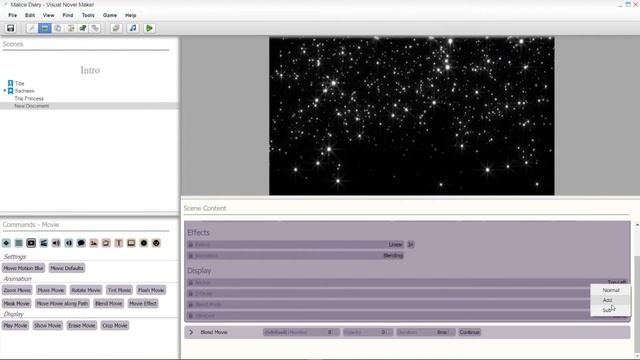Save the project with the floppy disk icon

10,28
